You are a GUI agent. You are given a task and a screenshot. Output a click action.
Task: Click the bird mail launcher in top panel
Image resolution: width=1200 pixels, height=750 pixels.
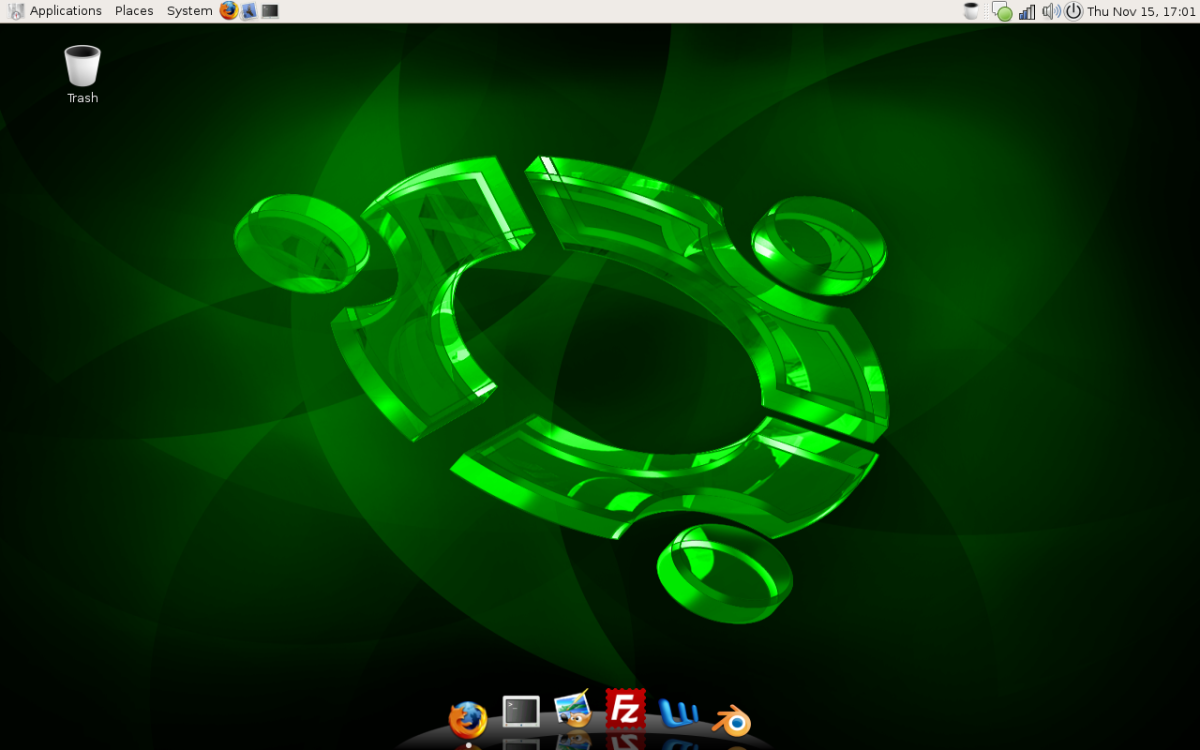249,11
